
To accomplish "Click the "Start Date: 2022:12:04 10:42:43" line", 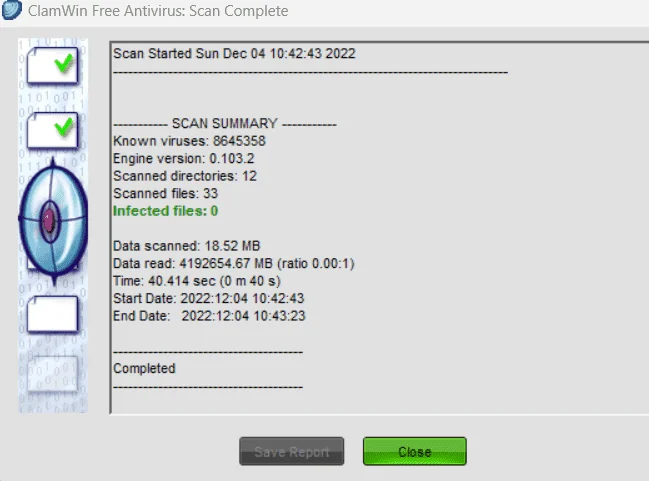I will tap(209, 298).
